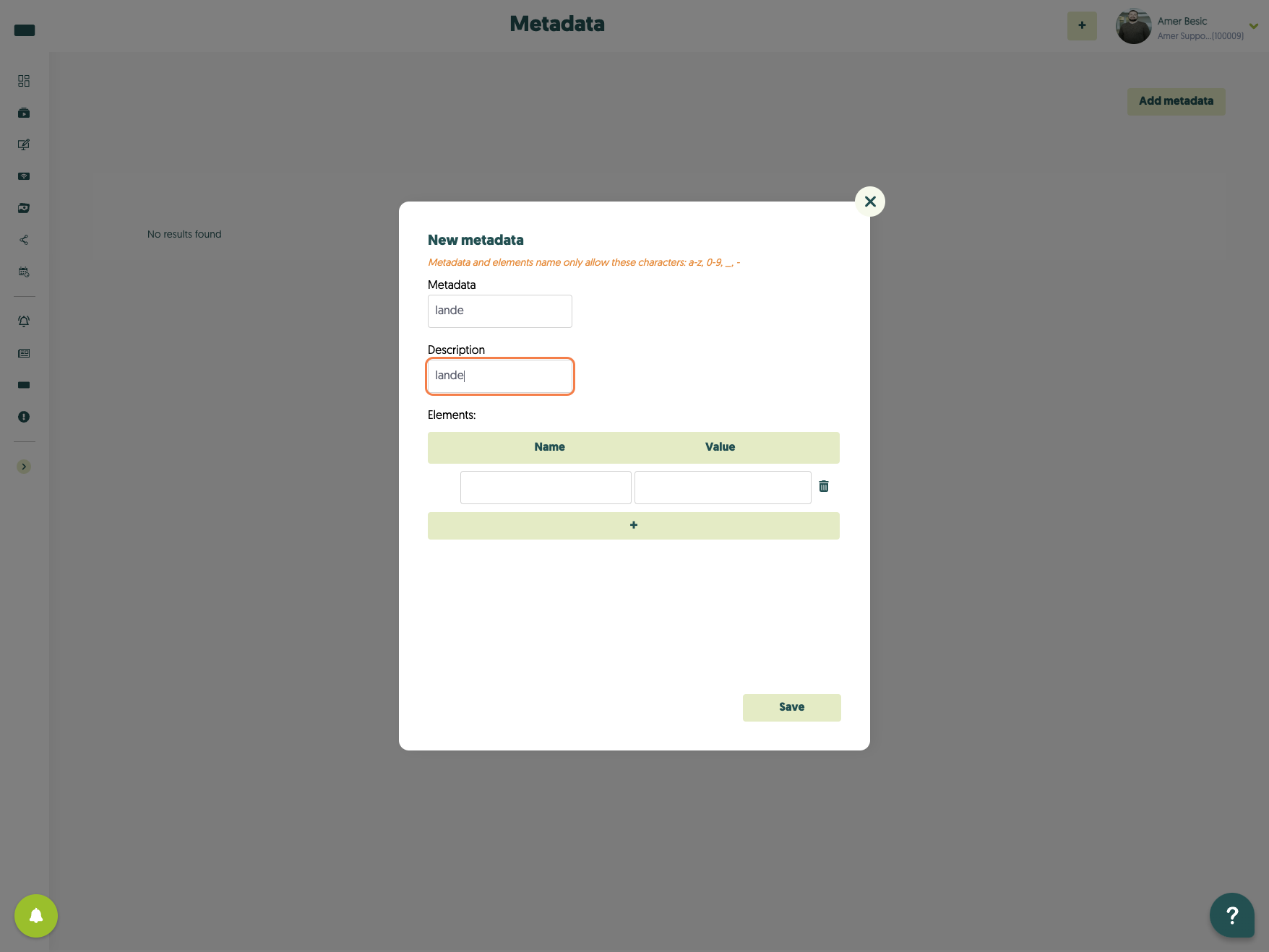The height and width of the screenshot is (952, 1269).
Task: Expand the sidebar with the chevron arrow
Action: point(24,467)
